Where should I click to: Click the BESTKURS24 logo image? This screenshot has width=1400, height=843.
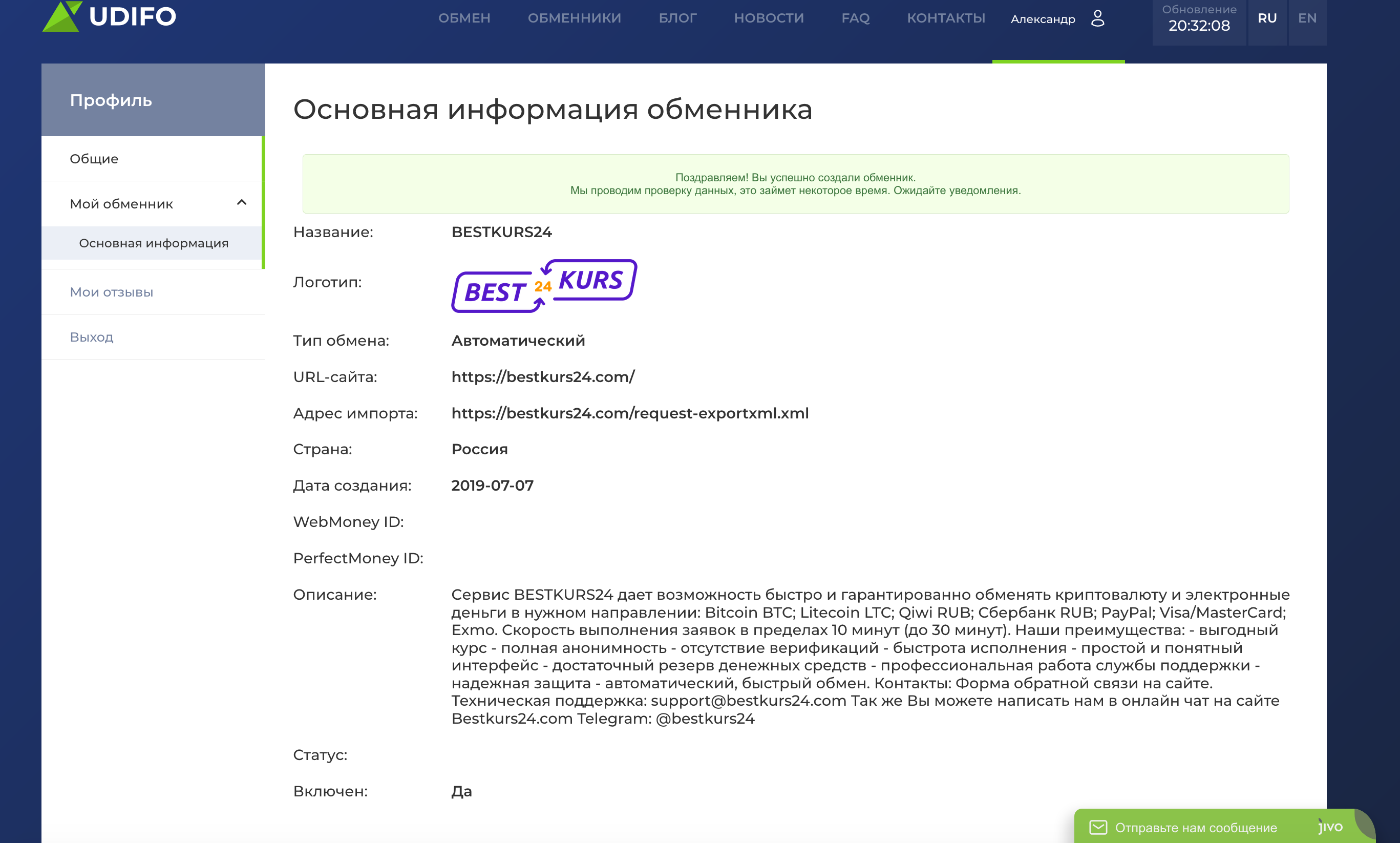click(x=544, y=286)
